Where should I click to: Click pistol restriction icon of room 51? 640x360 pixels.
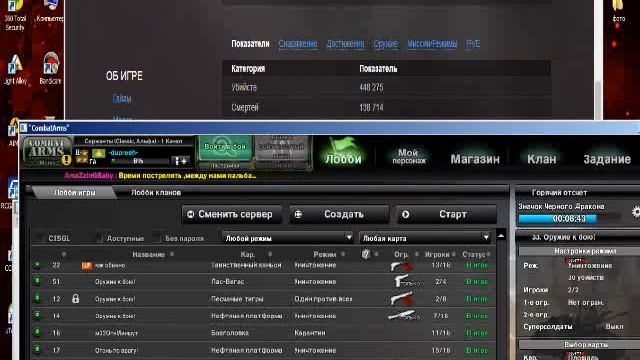pos(407,281)
